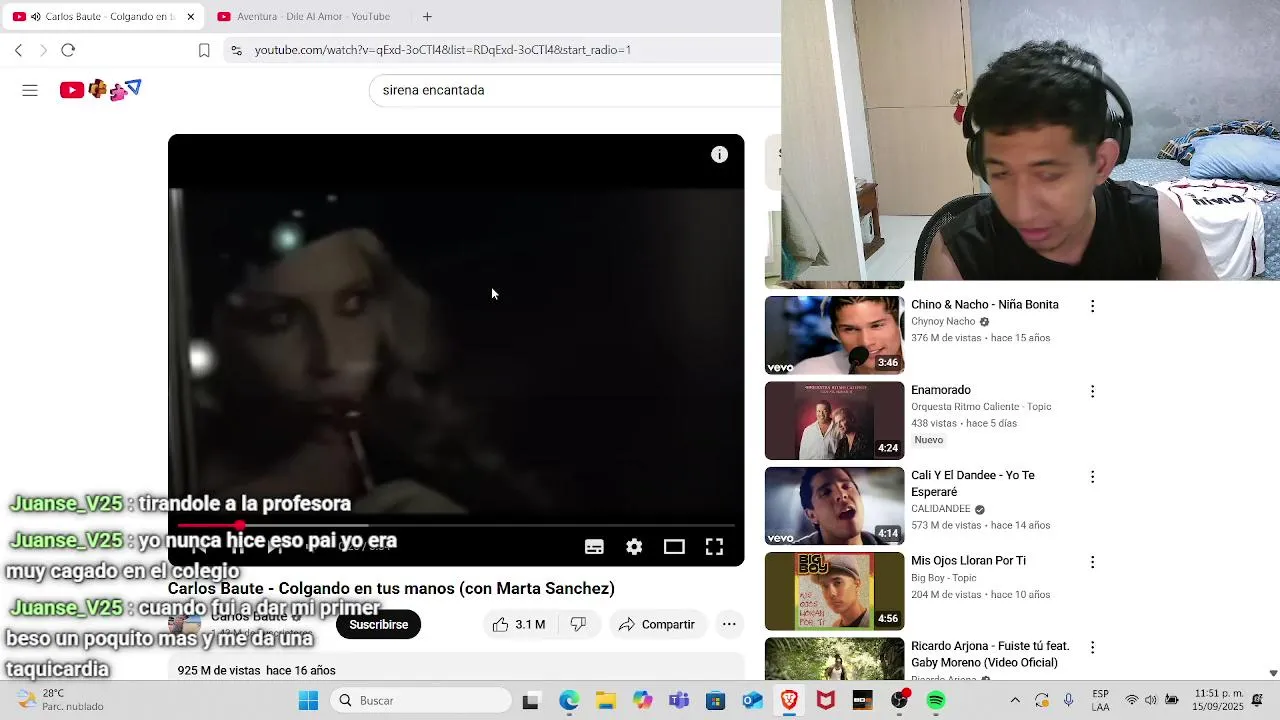Open Microsoft Edge from the taskbar
The width and height of the screenshot is (1280, 720).
click(x=568, y=701)
